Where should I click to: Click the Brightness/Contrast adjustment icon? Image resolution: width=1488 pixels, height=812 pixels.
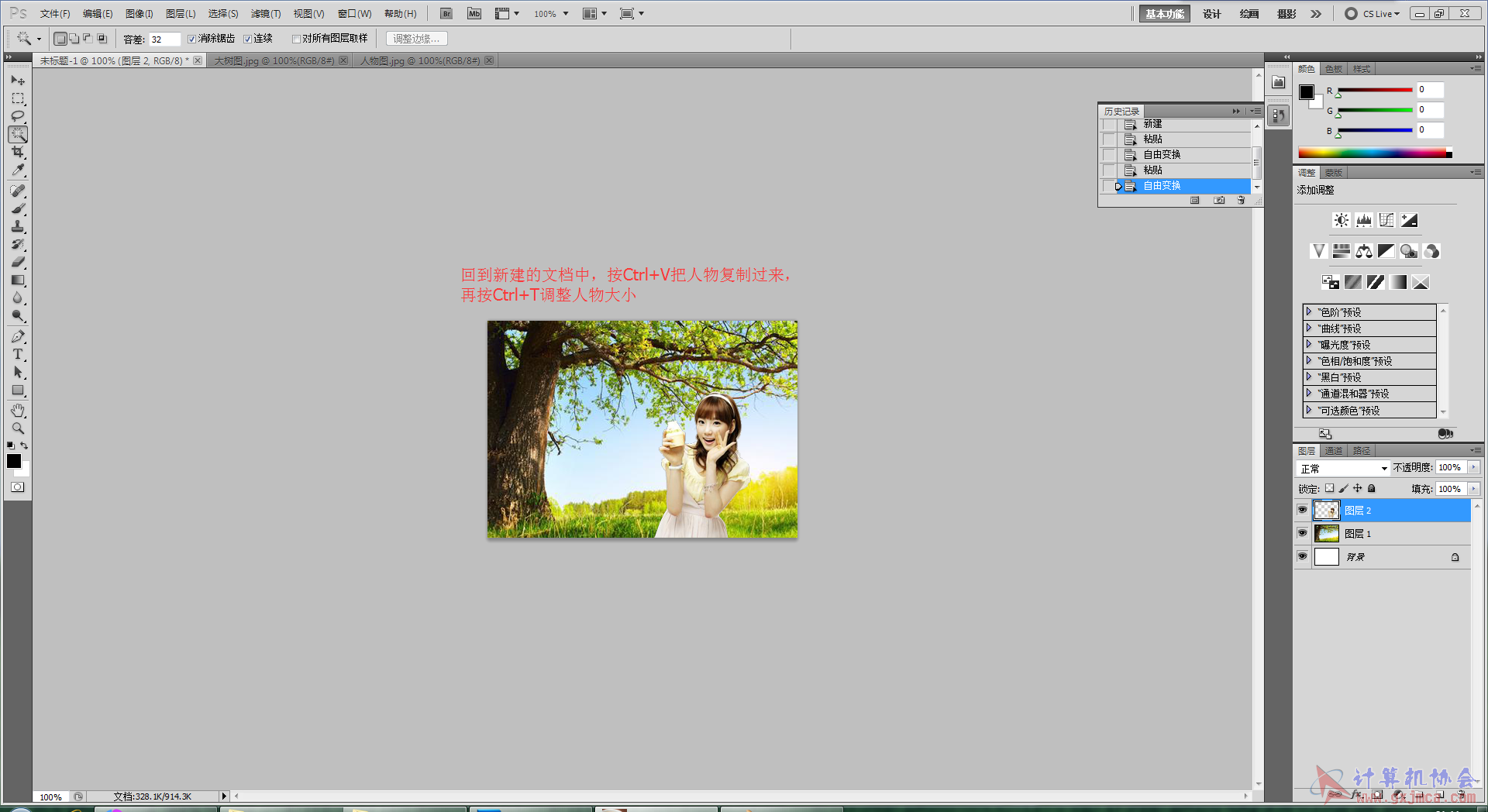pyautogui.click(x=1341, y=220)
